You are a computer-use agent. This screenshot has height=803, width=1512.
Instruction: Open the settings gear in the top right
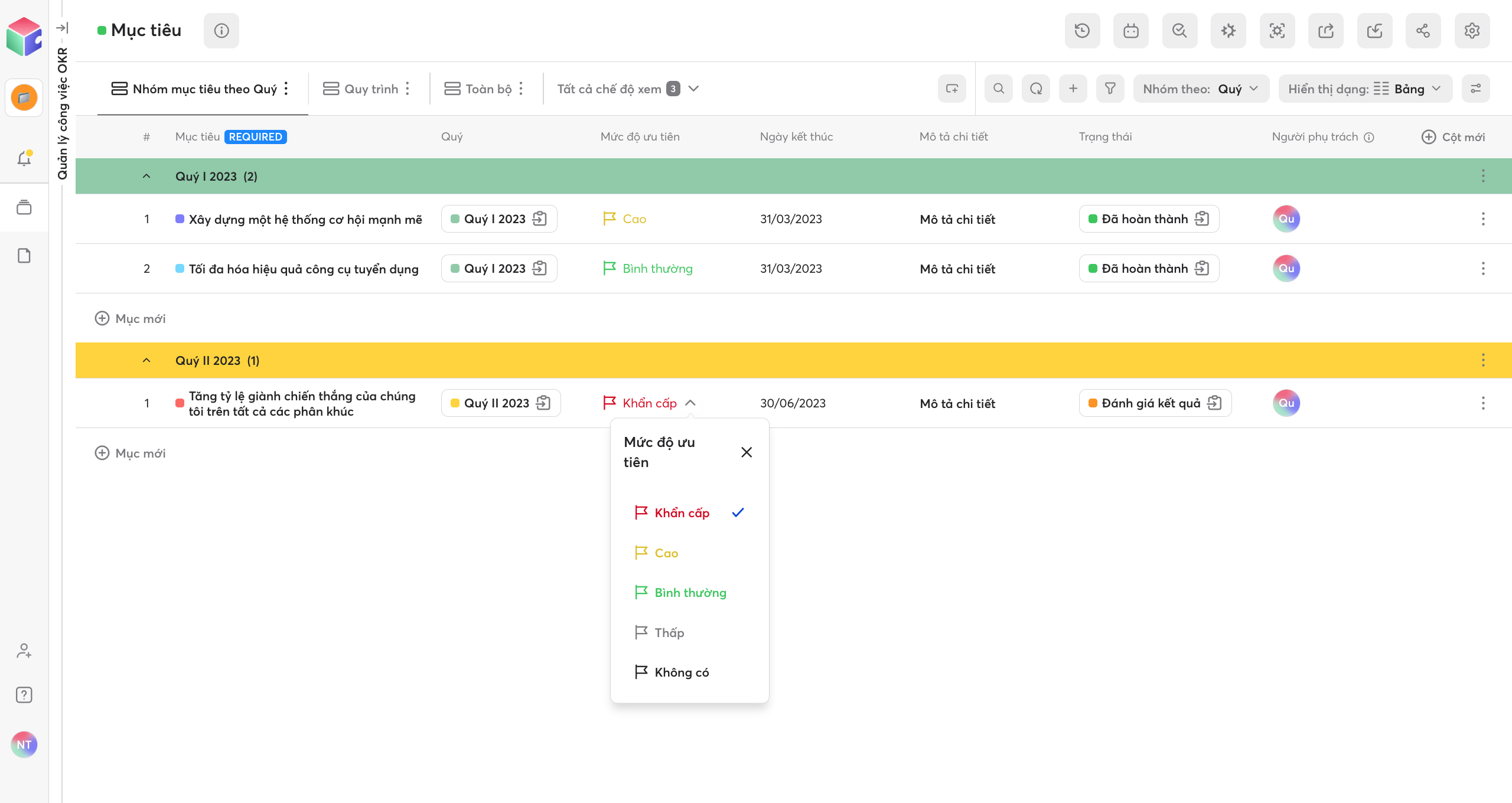point(1472,31)
